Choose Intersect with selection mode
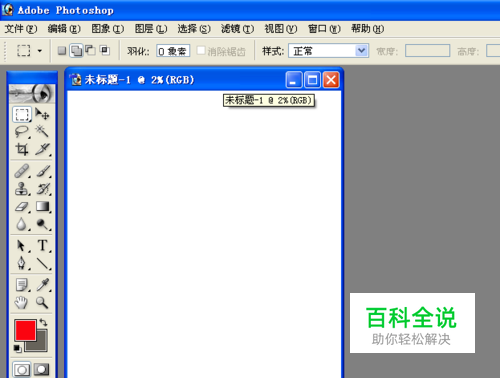Screen dimensions: 500x378 [x=105, y=51]
